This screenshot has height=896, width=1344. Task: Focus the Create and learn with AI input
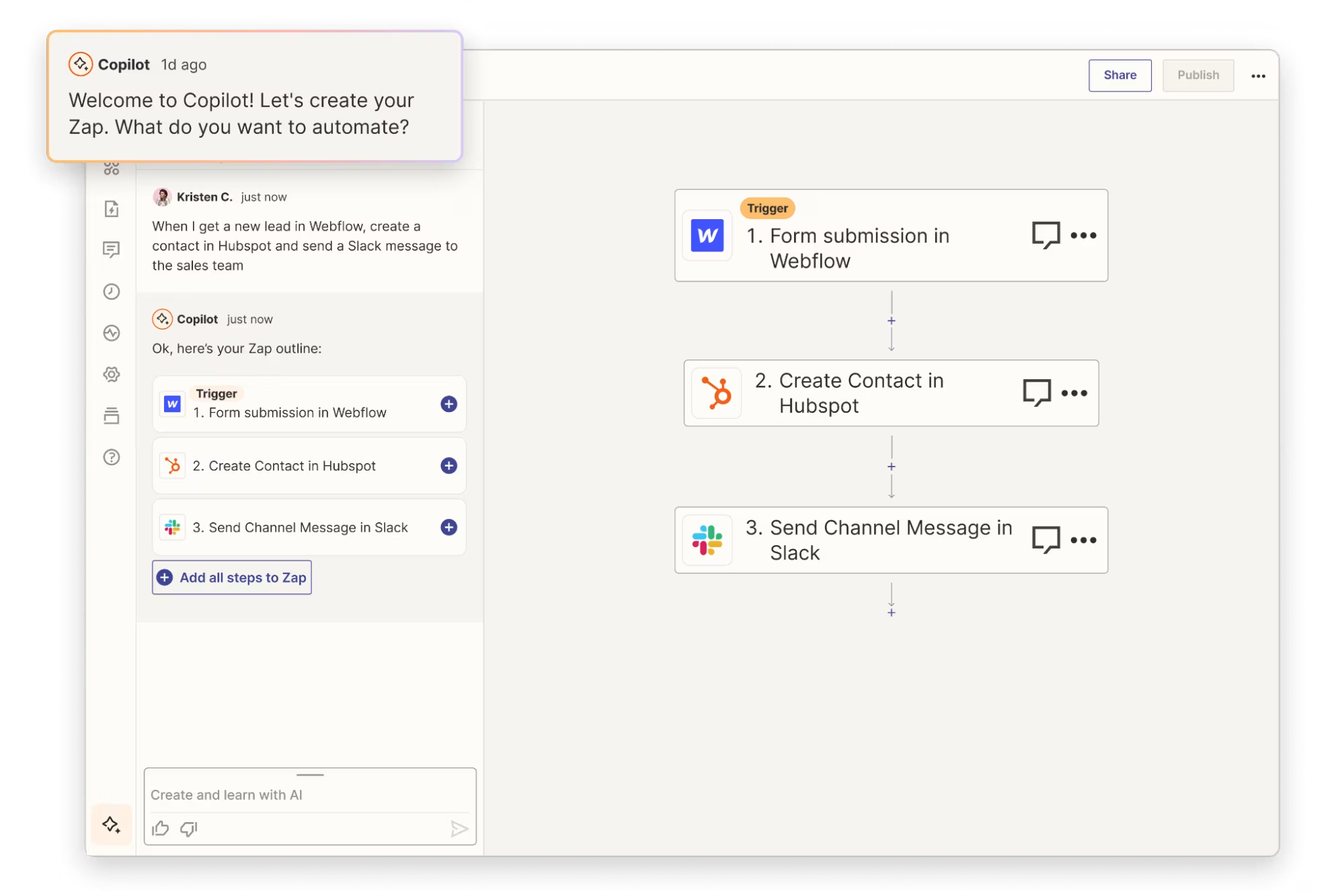pos(310,795)
